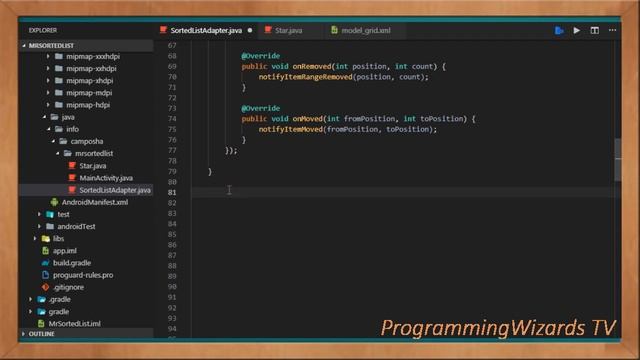
Task: Click notifyItemMoved call on line 75
Action: tap(290, 129)
